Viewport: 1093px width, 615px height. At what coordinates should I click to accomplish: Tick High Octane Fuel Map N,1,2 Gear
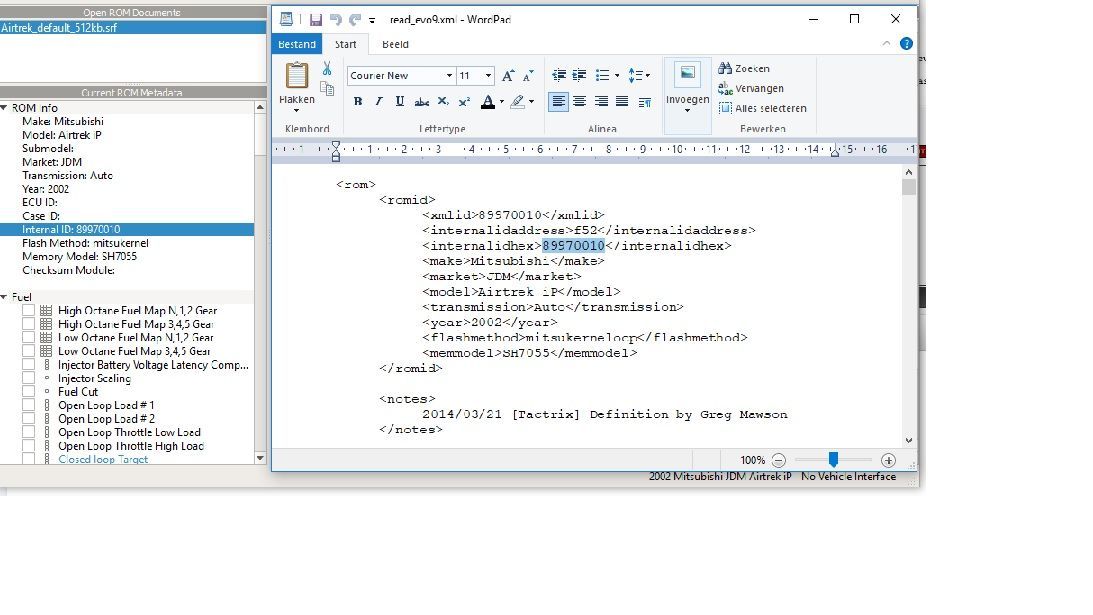(x=29, y=311)
